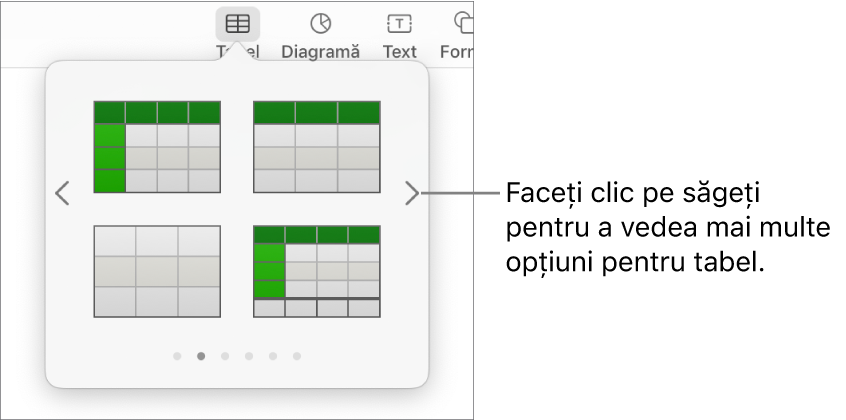Jump to fourth page dot indicator
This screenshot has width=846, height=420.
(249, 356)
